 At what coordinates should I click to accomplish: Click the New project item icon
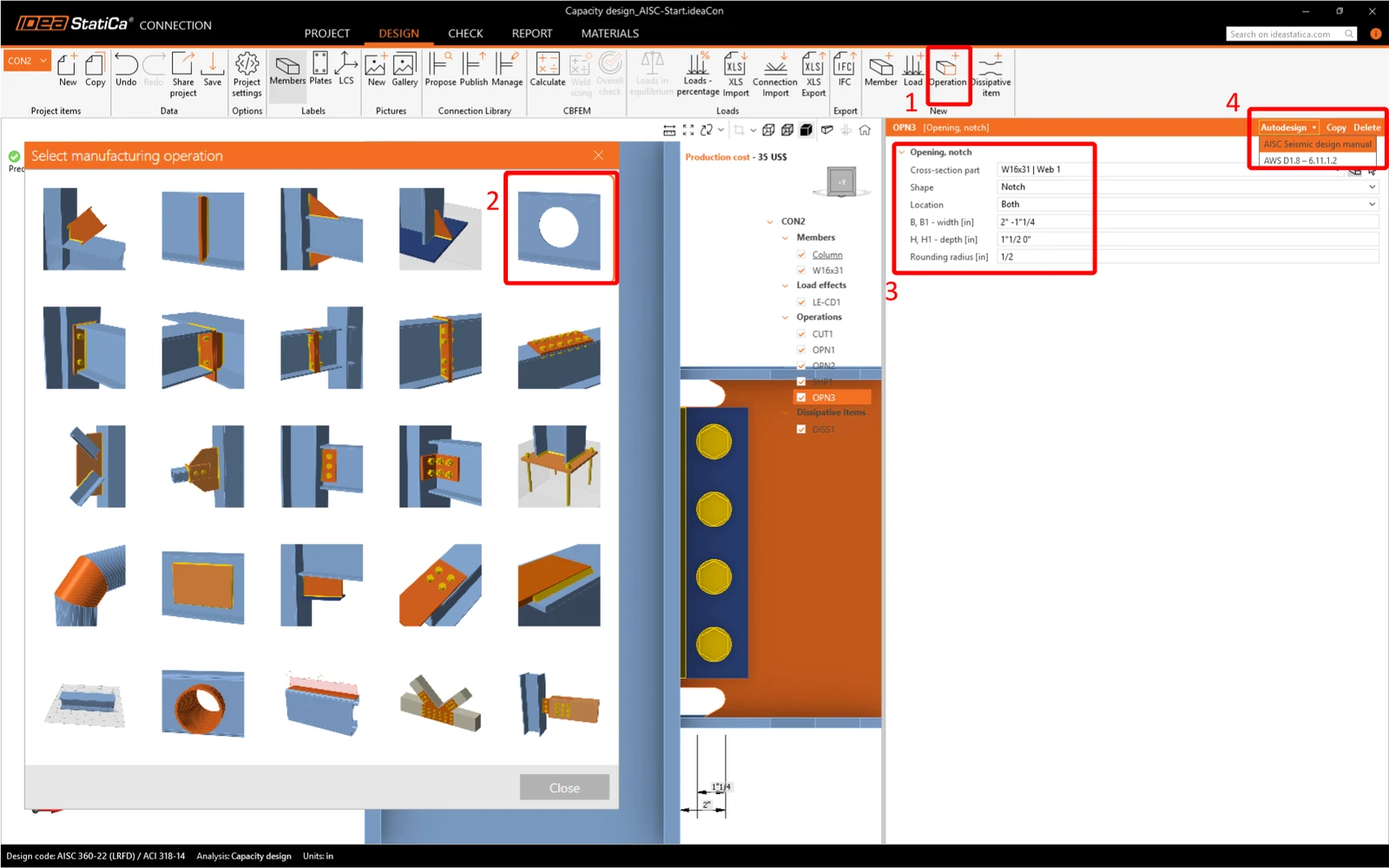coord(68,69)
